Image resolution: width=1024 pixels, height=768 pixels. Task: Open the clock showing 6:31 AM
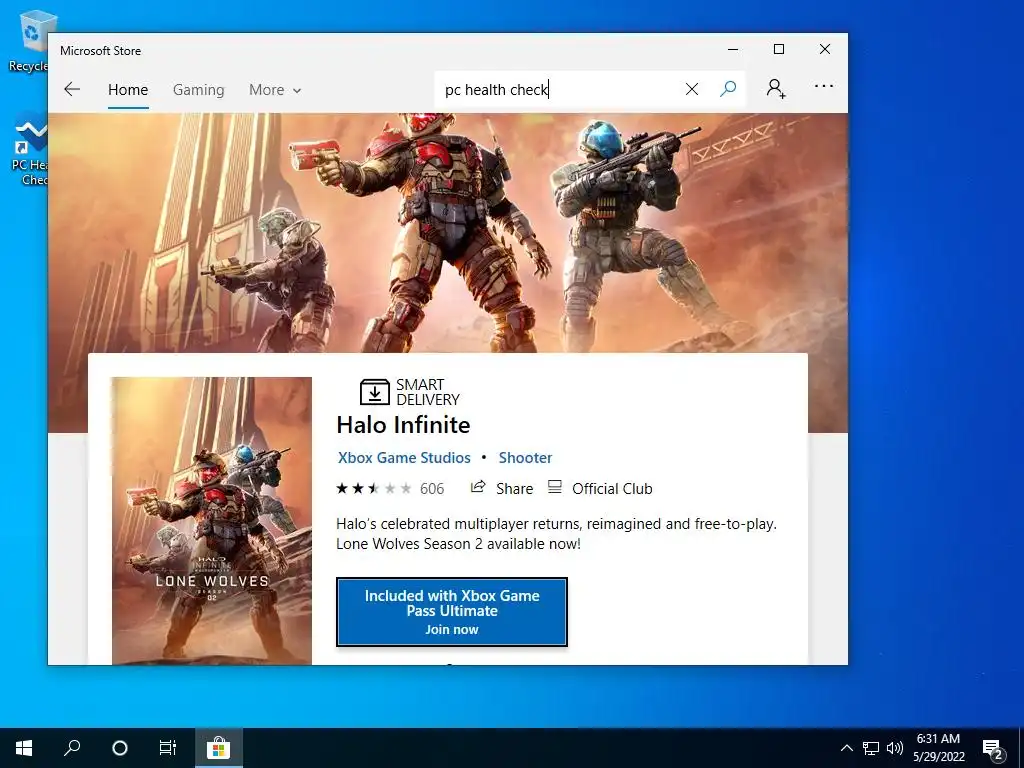coord(938,748)
